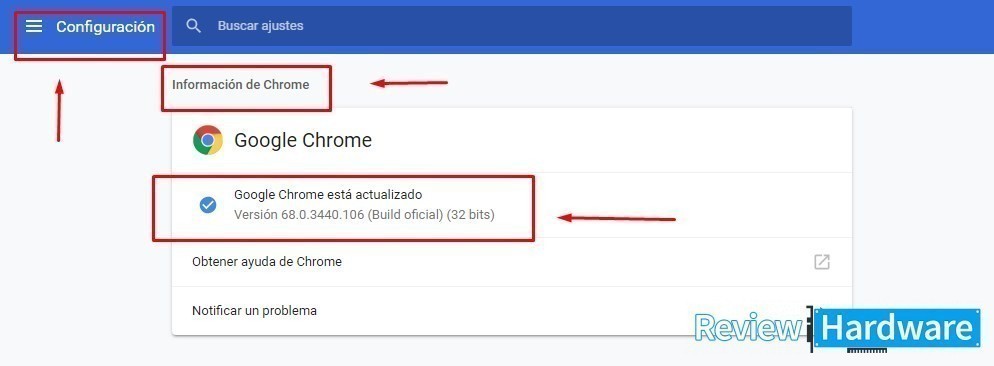Click the red arrow pointing up at Configuración
Image resolution: width=994 pixels, height=366 pixels.
(x=59, y=111)
